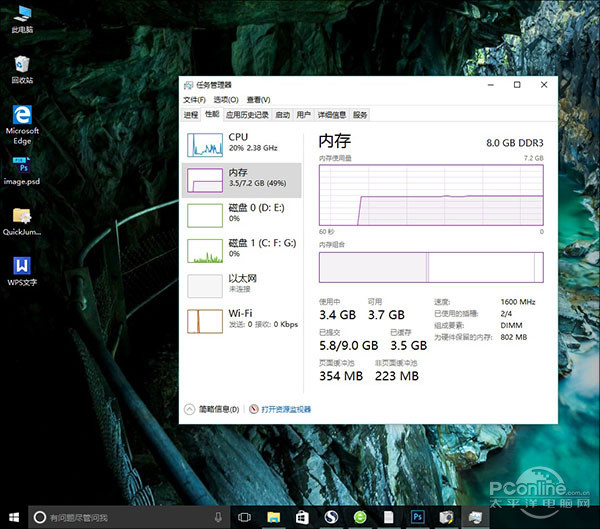Click the resource monitor gauge icon

click(x=253, y=409)
